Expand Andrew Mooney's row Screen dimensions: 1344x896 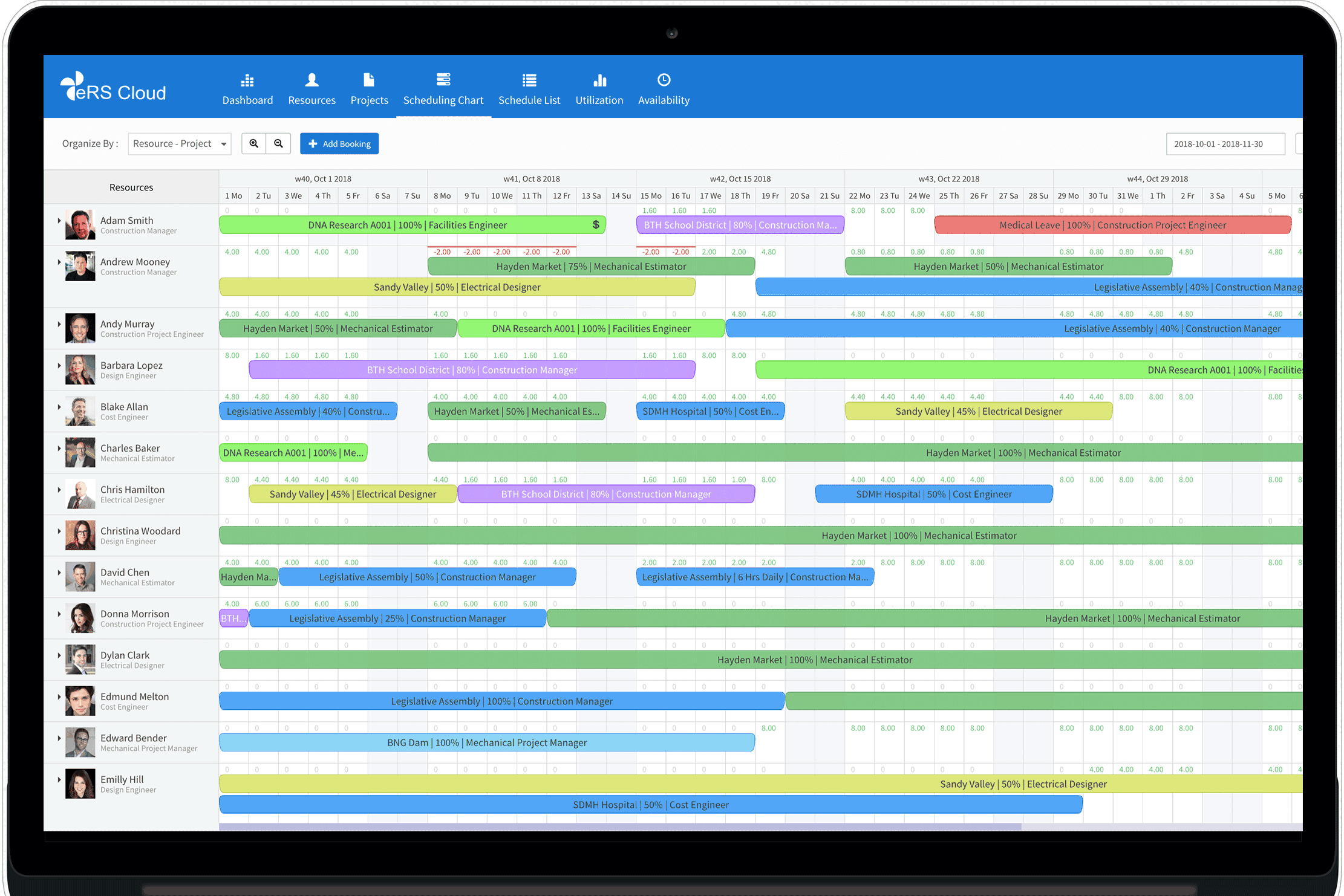[59, 262]
